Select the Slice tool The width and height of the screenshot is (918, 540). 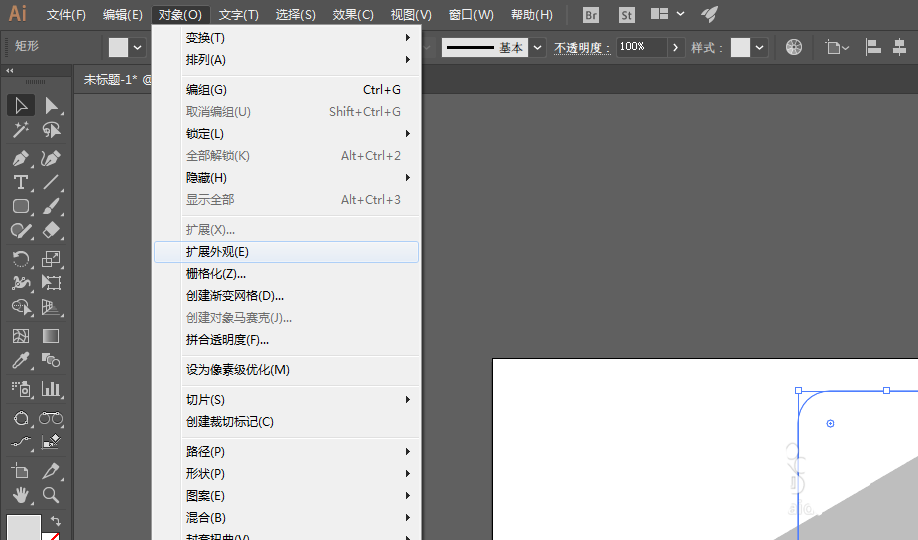pos(51,471)
